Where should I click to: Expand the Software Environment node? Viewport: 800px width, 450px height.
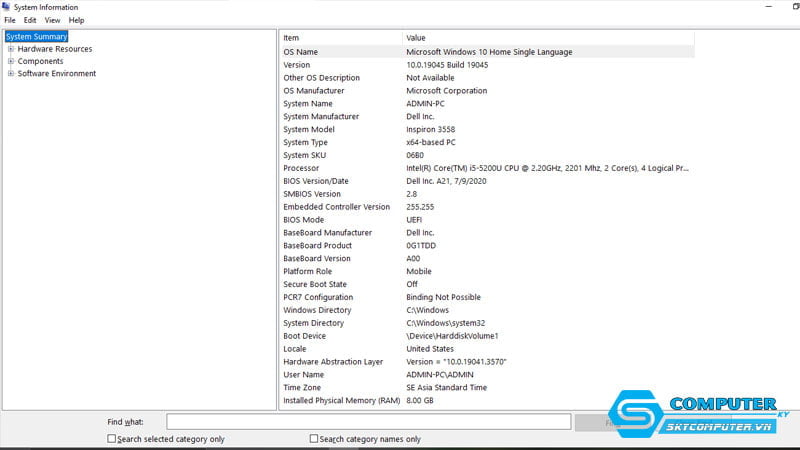pyautogui.click(x=11, y=73)
